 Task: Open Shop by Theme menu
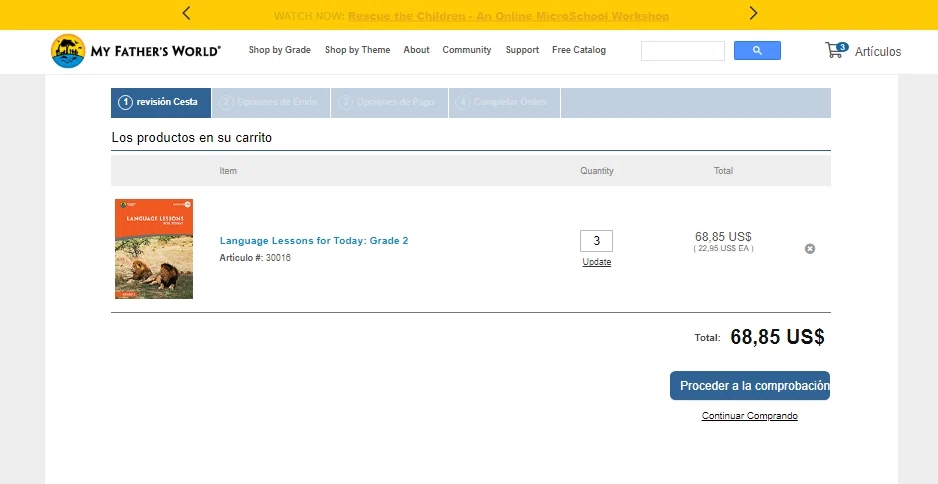click(357, 50)
